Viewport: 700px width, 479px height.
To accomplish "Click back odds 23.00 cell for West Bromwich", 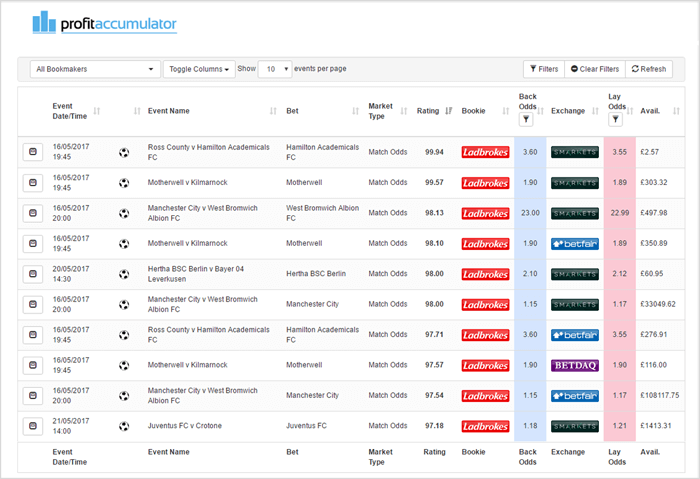I will pyautogui.click(x=530, y=213).
